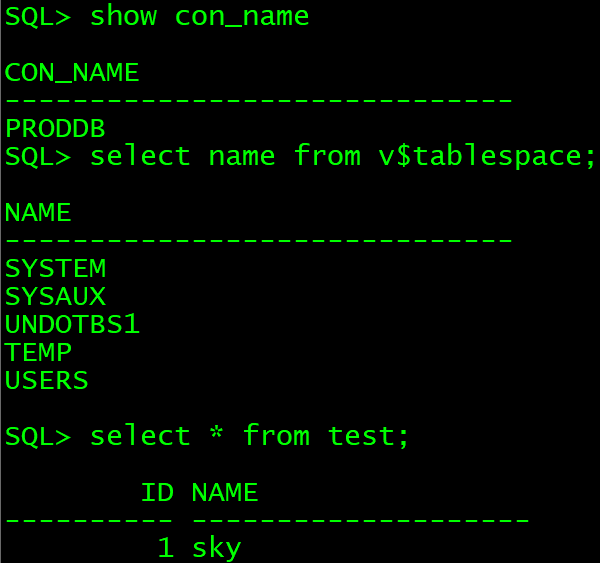Click the 'show con_name' command text

199,17
